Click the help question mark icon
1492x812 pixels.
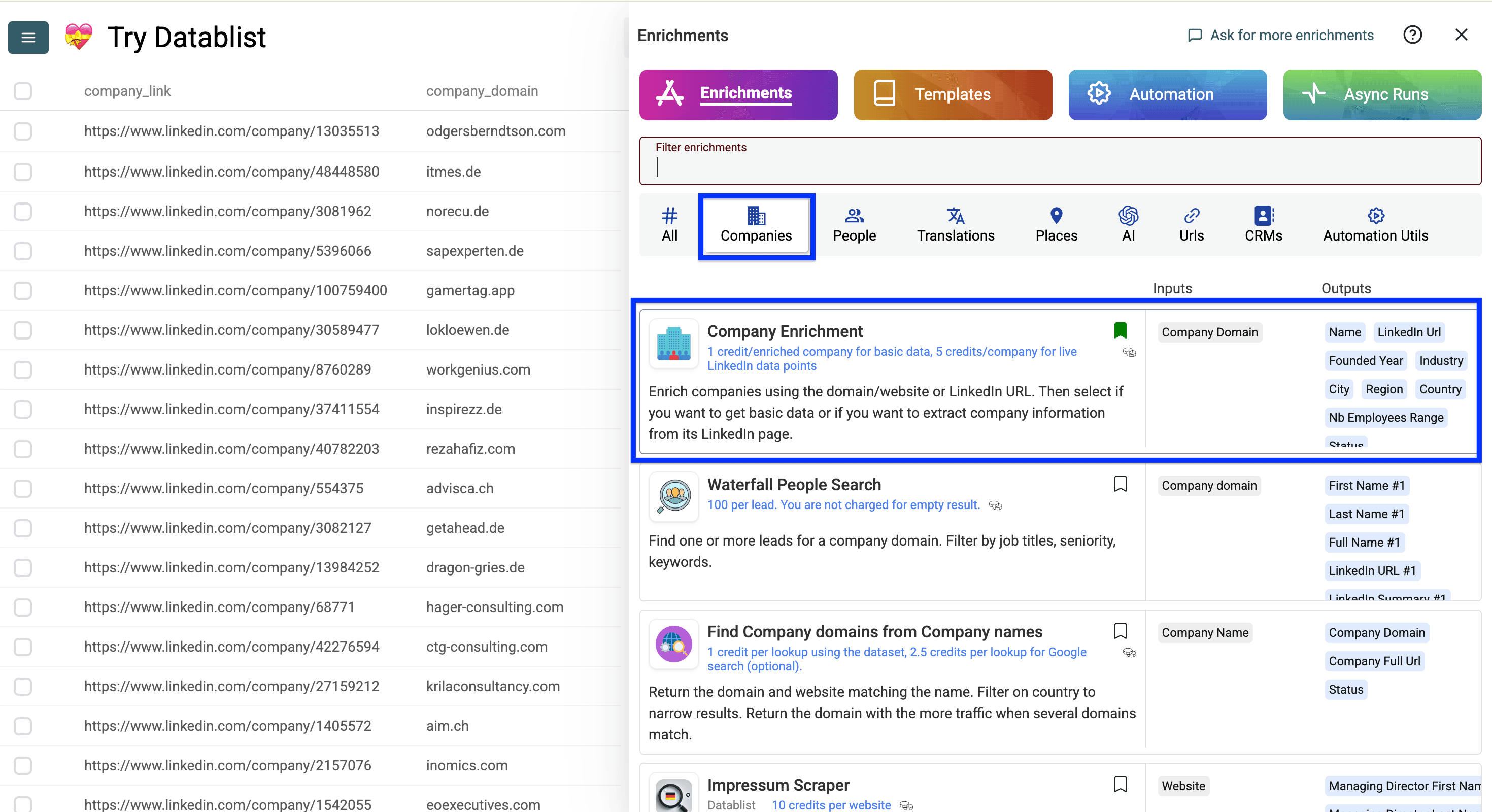[1412, 36]
